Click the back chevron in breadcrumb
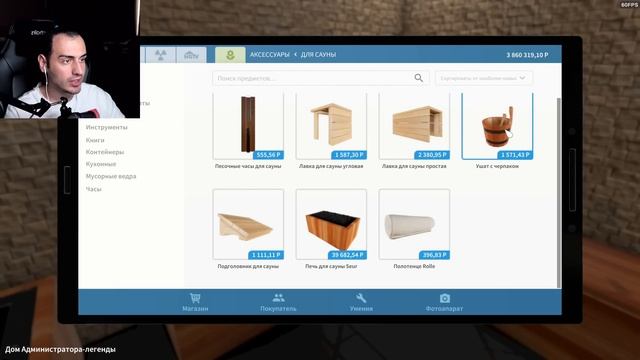Viewport: 640px width, 360px height. (x=295, y=54)
